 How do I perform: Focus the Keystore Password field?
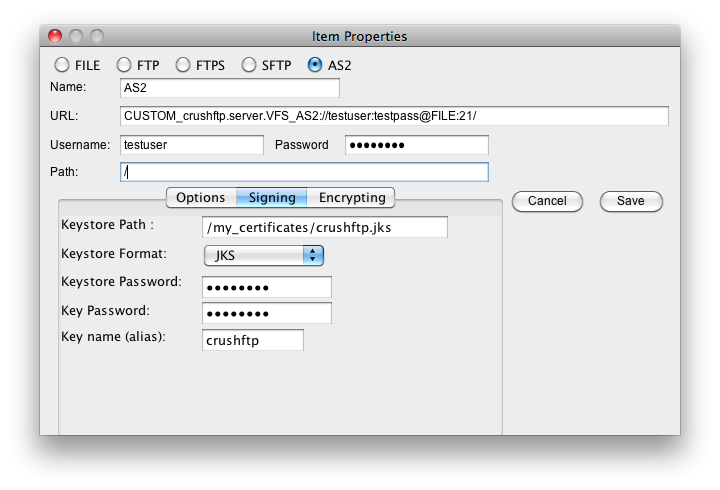(x=266, y=287)
